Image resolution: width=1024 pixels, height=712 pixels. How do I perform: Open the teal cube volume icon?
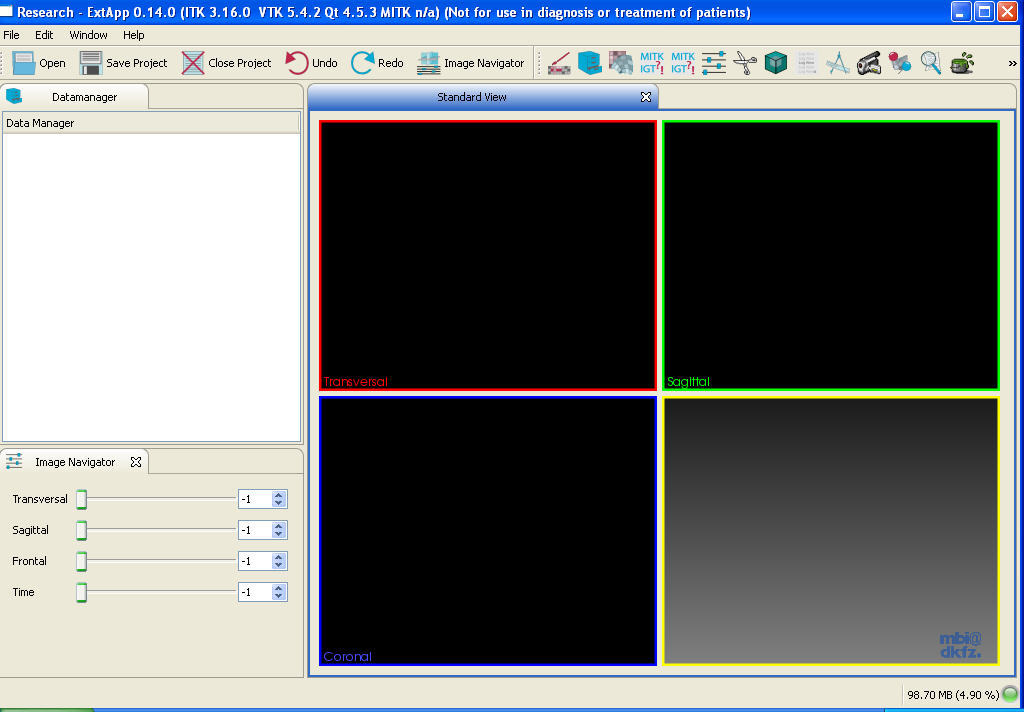click(x=776, y=63)
